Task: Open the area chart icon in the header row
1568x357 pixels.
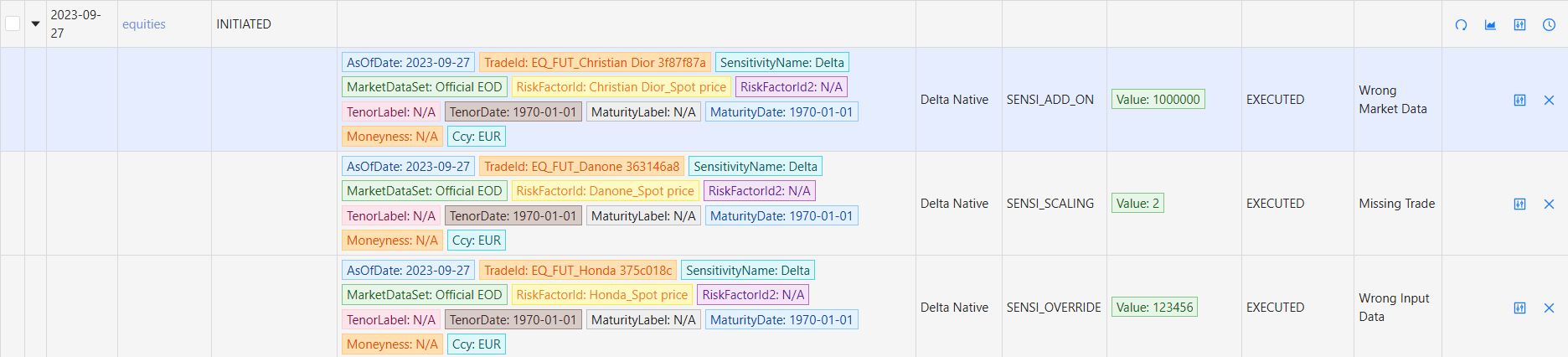Action: click(x=1490, y=24)
